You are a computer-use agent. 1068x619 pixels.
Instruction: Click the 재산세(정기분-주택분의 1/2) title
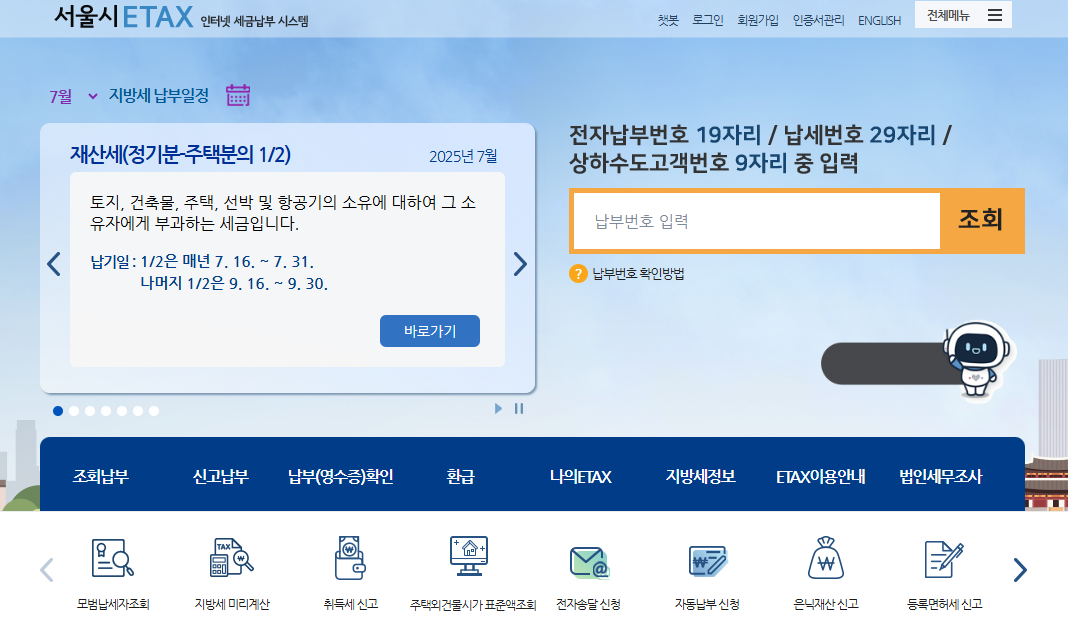[x=180, y=155]
